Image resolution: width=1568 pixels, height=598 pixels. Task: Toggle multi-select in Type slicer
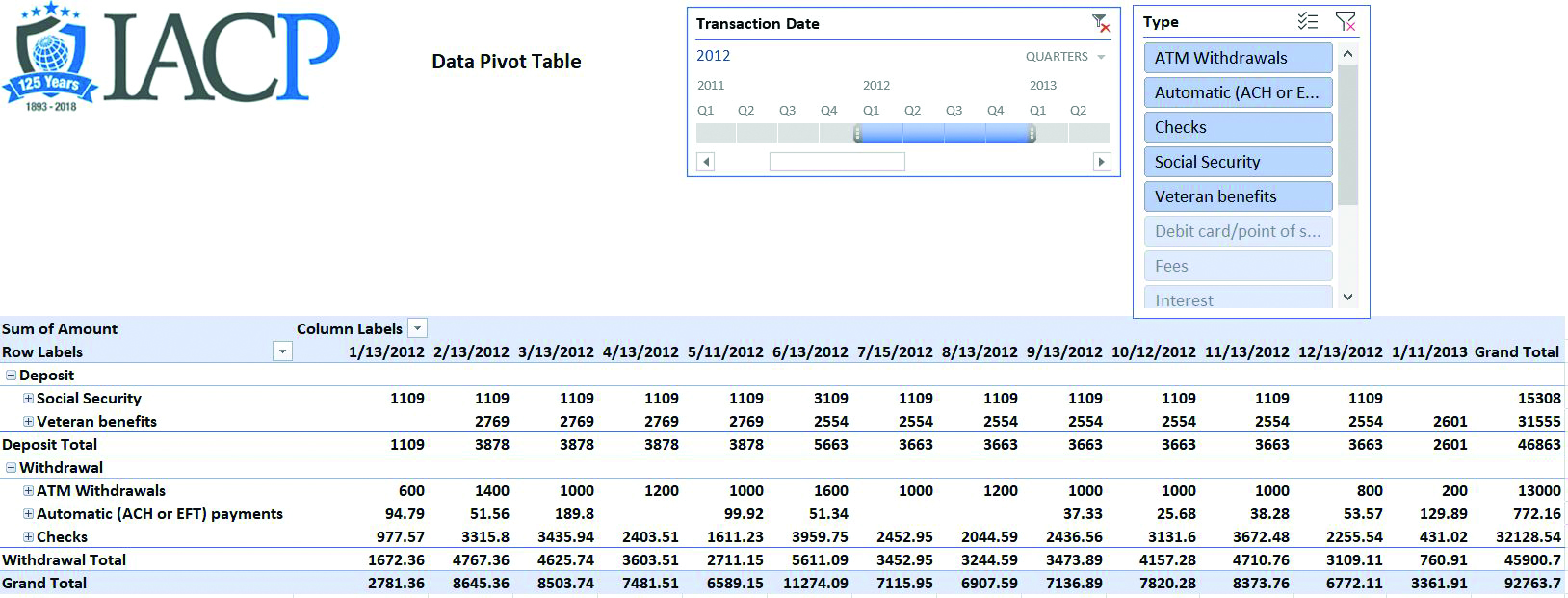1307,21
